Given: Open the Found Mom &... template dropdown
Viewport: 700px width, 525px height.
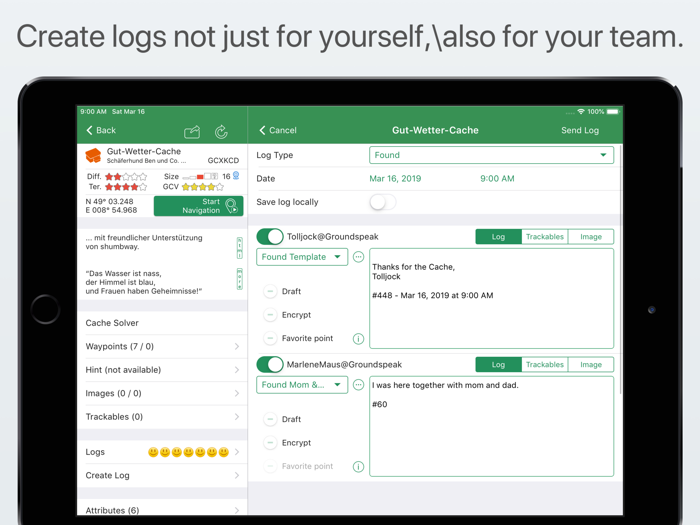Looking at the screenshot, I should point(302,385).
